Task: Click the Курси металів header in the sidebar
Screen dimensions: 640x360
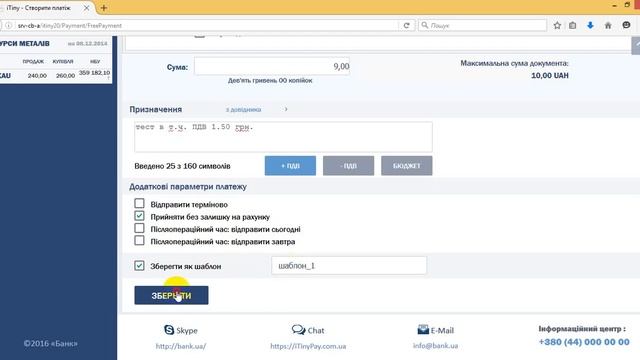Action: pyautogui.click(x=24, y=43)
